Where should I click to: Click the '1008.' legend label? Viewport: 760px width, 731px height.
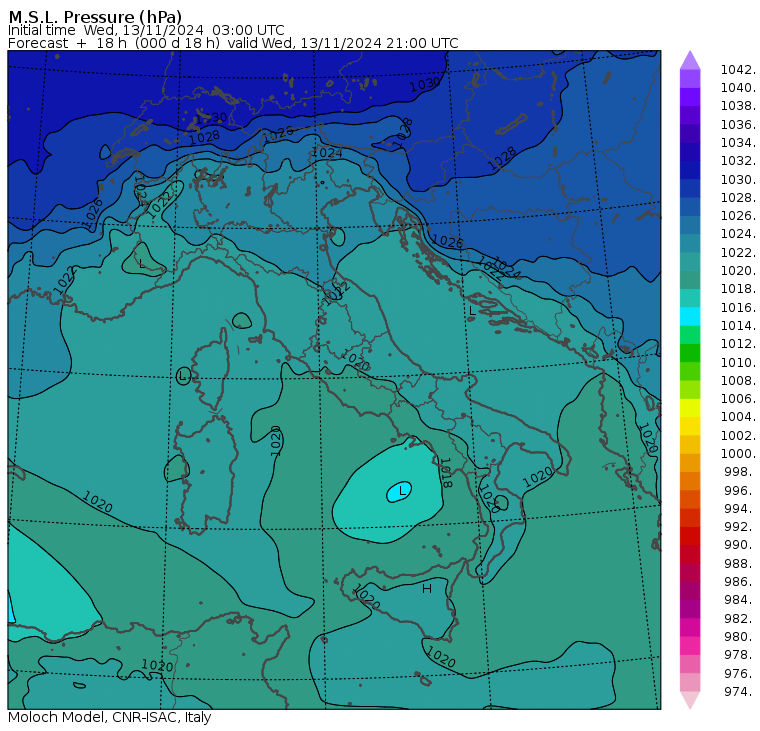(738, 381)
